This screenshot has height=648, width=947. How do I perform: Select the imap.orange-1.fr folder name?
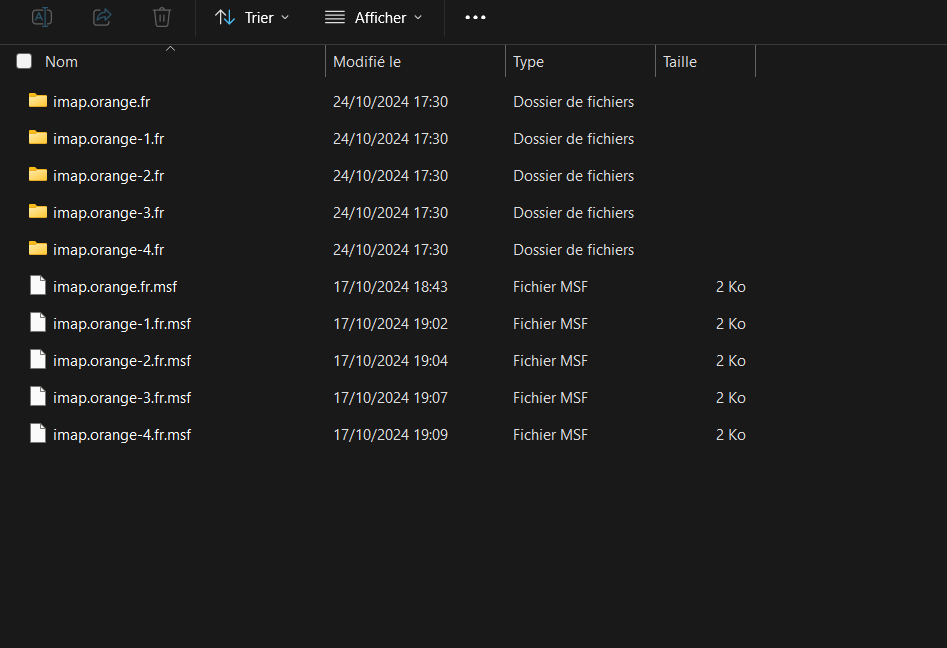108,138
